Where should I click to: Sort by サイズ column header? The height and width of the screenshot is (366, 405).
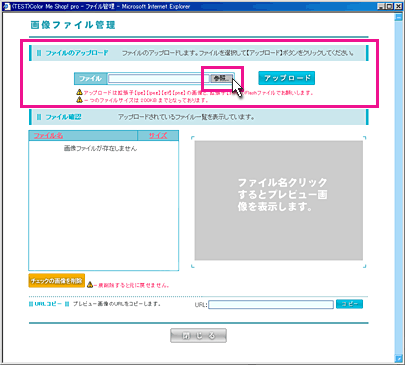[158, 135]
